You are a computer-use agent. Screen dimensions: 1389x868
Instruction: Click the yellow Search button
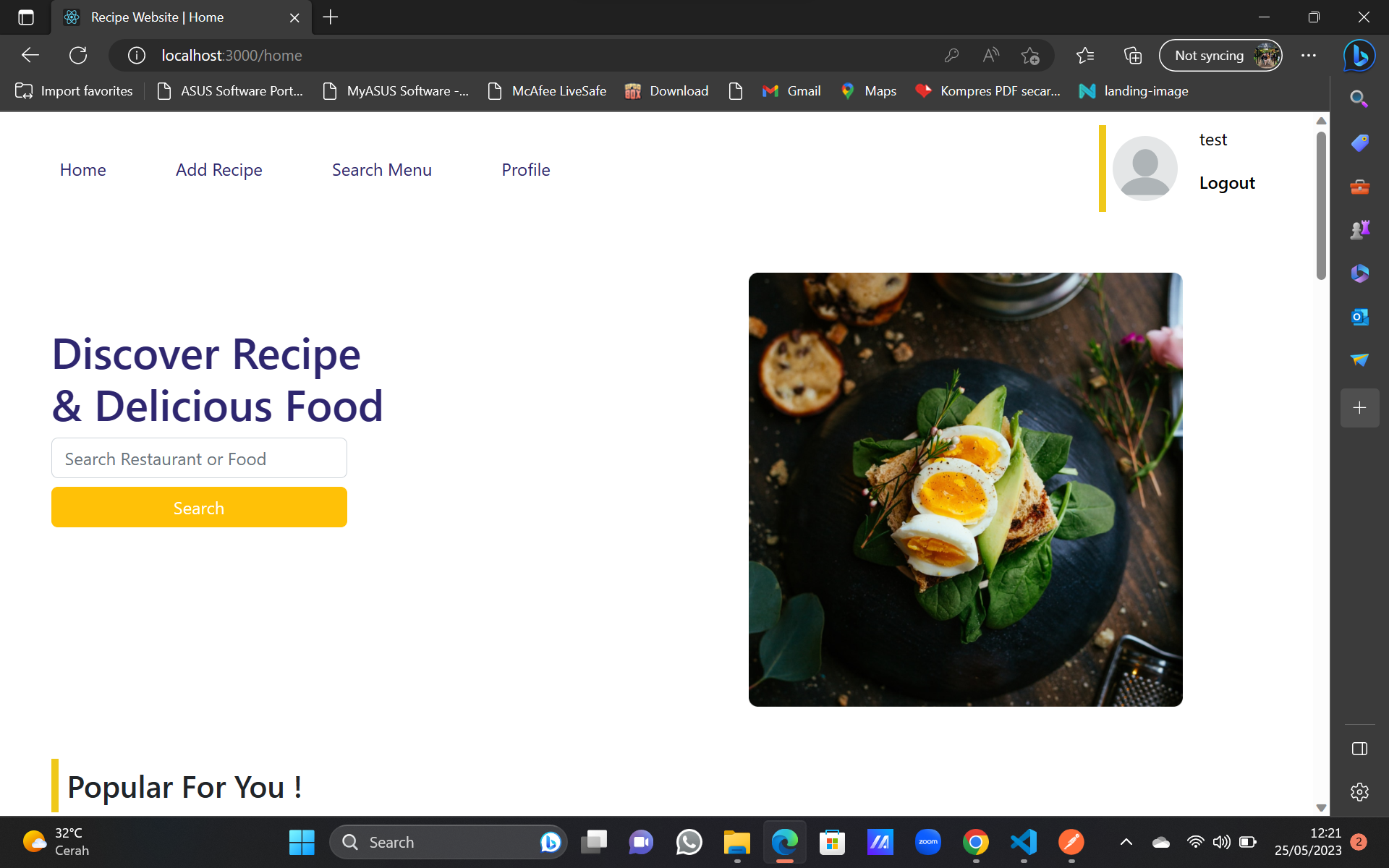point(199,507)
